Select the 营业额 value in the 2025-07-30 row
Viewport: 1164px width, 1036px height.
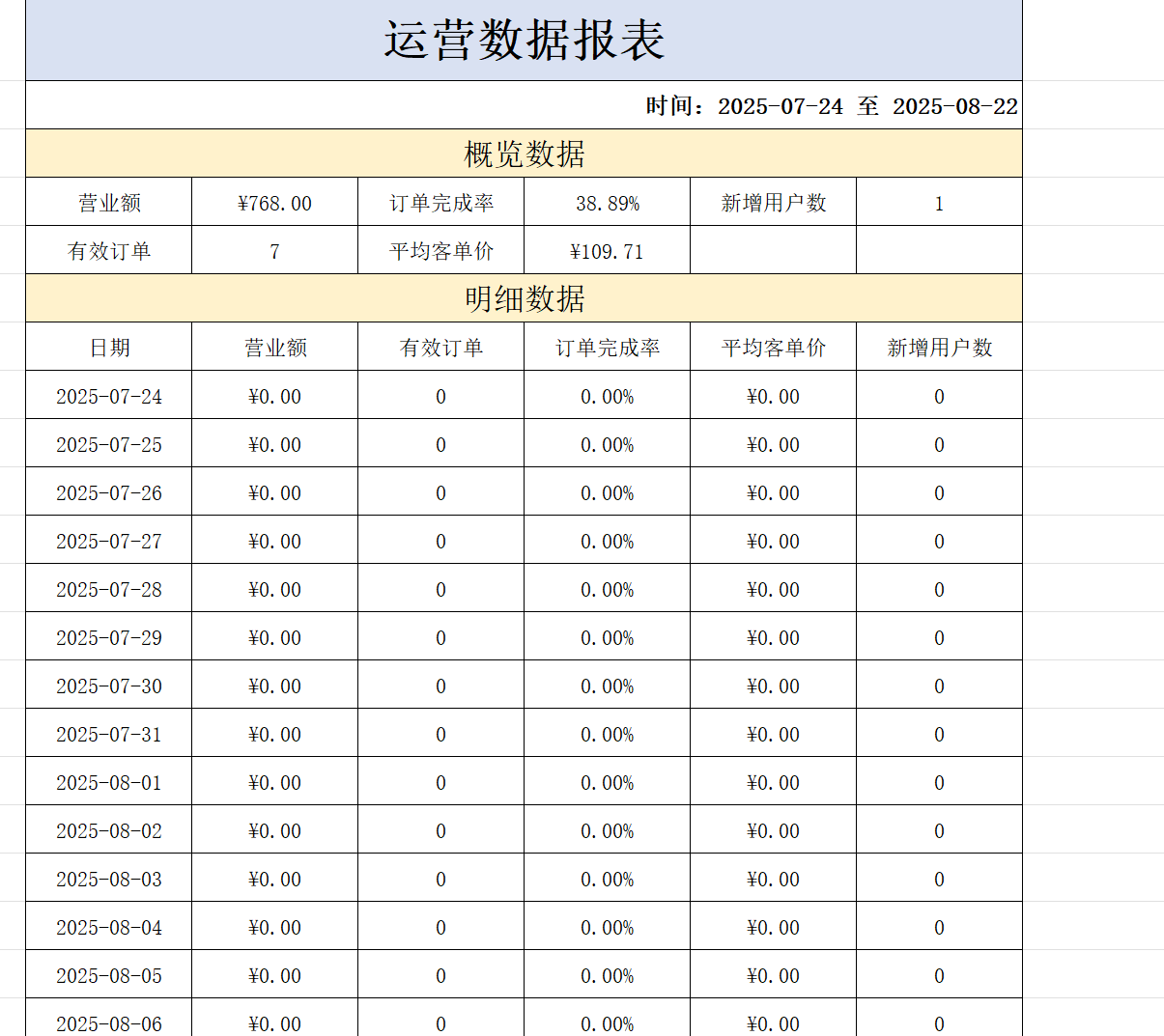pyautogui.click(x=275, y=685)
